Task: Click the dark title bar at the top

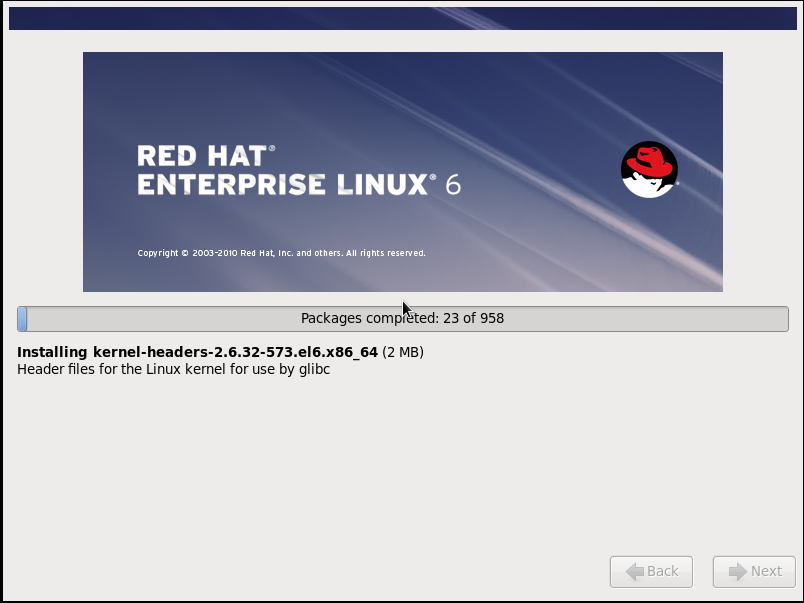Action: (x=402, y=16)
